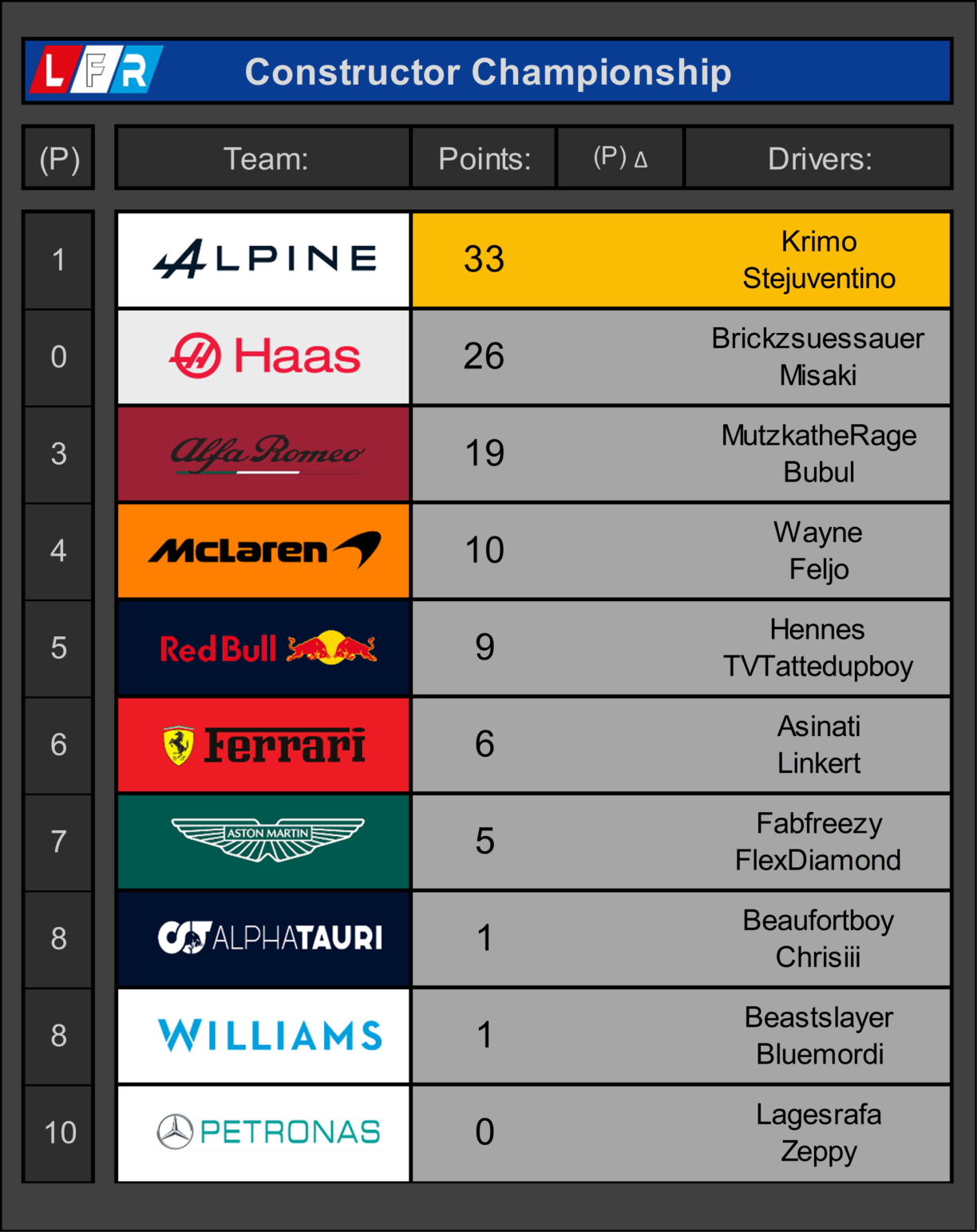The width and height of the screenshot is (977, 1232).
Task: Click the position delta column header
Action: (x=620, y=158)
